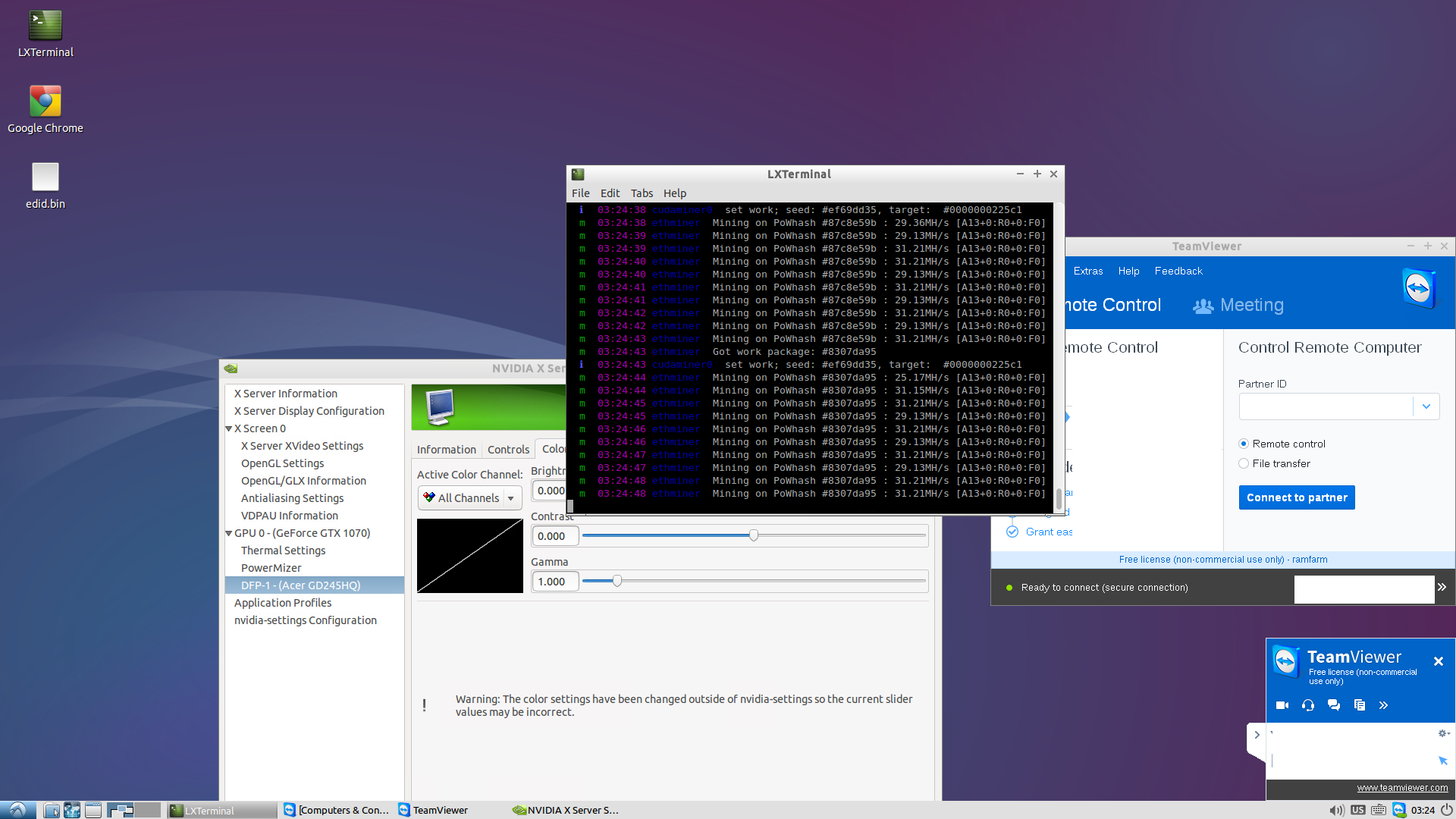The width and height of the screenshot is (1456, 819).
Task: Select the Remote control radio button
Action: point(1244,444)
